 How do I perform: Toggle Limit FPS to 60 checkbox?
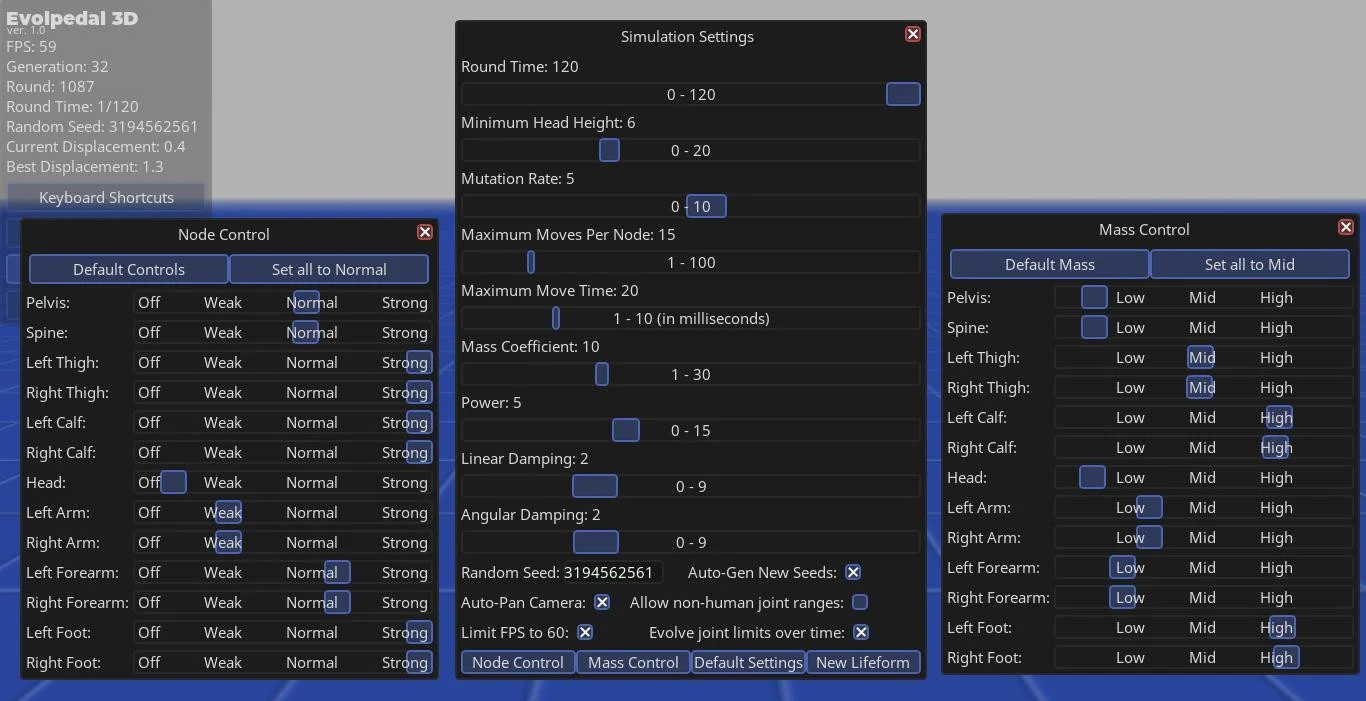coord(585,632)
